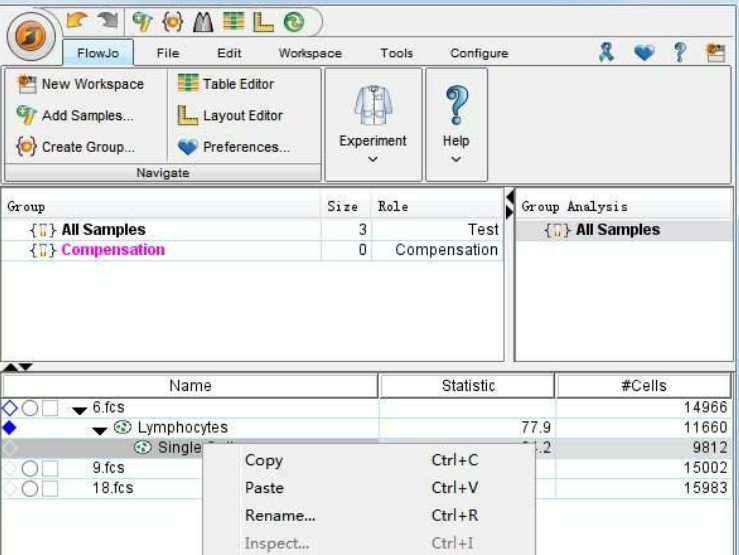Viewport: 739px width, 555px height.
Task: Click the 11660 cell count for Lymphocytes
Action: click(705, 427)
